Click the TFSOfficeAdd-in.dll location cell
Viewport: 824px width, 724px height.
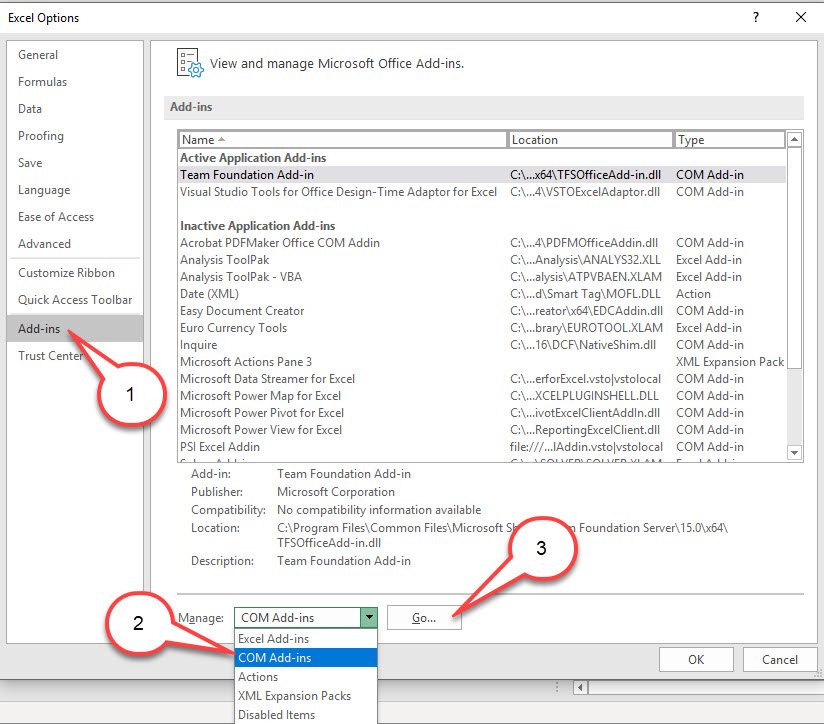point(585,175)
